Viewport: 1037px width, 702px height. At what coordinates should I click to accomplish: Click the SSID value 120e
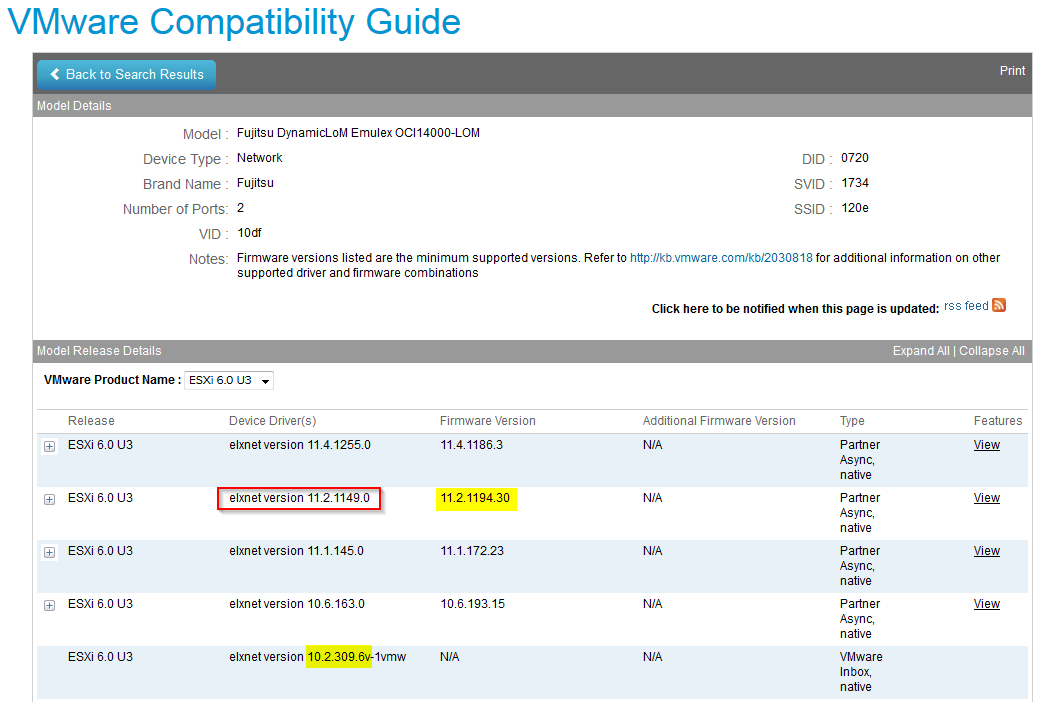854,208
